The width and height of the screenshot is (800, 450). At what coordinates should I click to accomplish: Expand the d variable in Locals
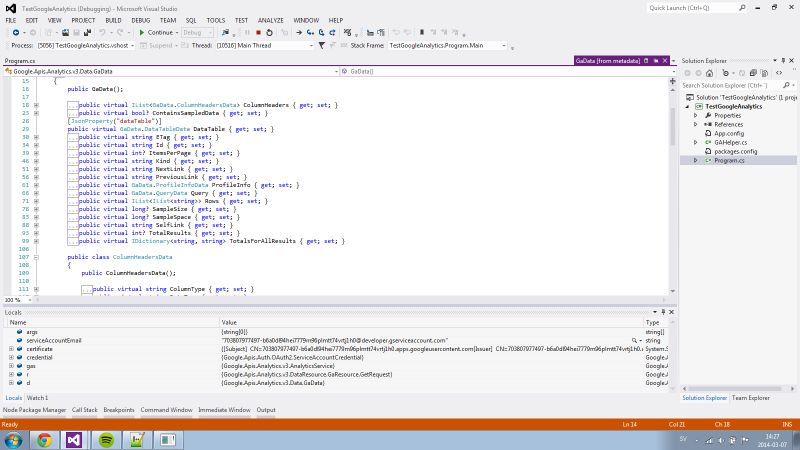11,383
